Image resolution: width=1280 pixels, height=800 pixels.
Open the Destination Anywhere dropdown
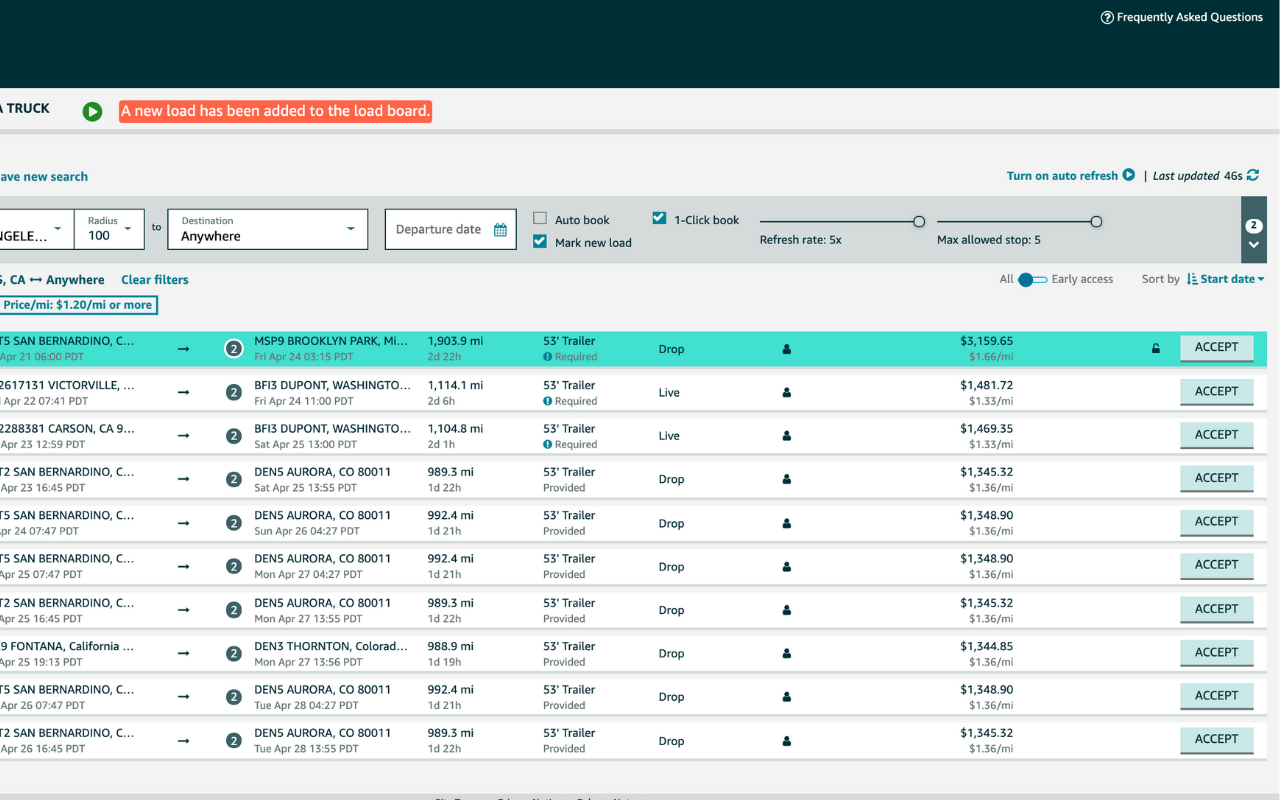(x=268, y=229)
